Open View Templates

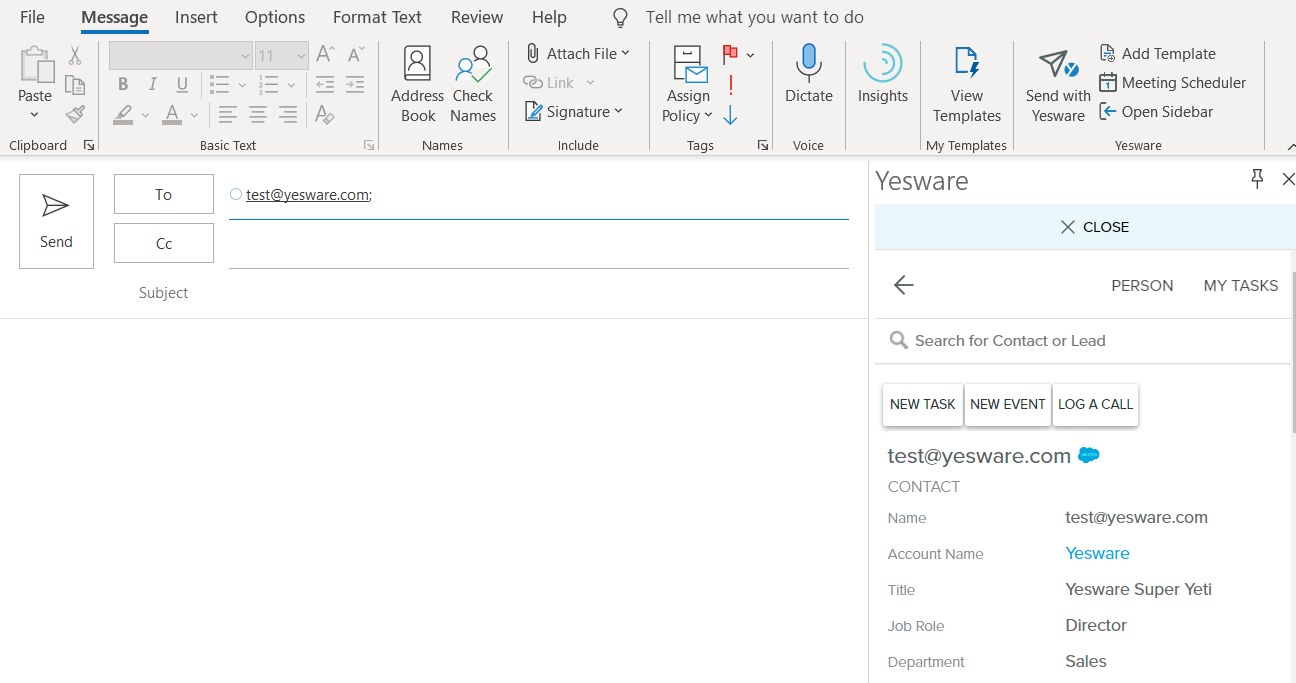pos(967,85)
